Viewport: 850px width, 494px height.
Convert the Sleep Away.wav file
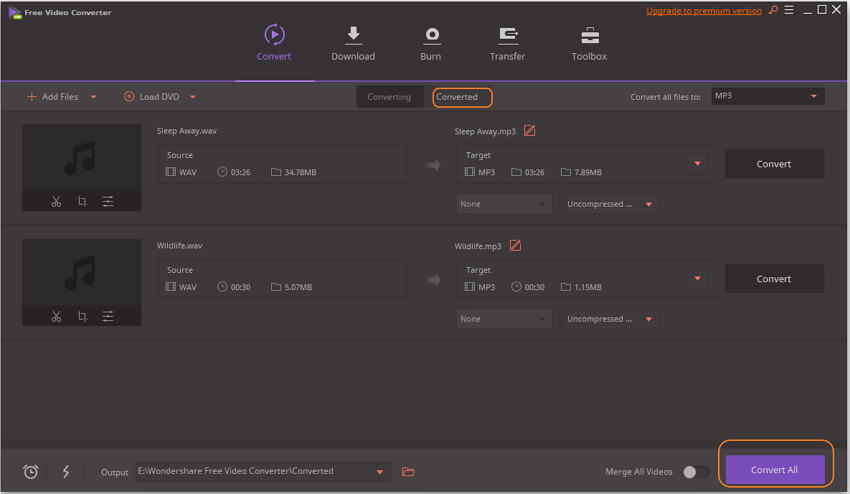pyautogui.click(x=774, y=164)
